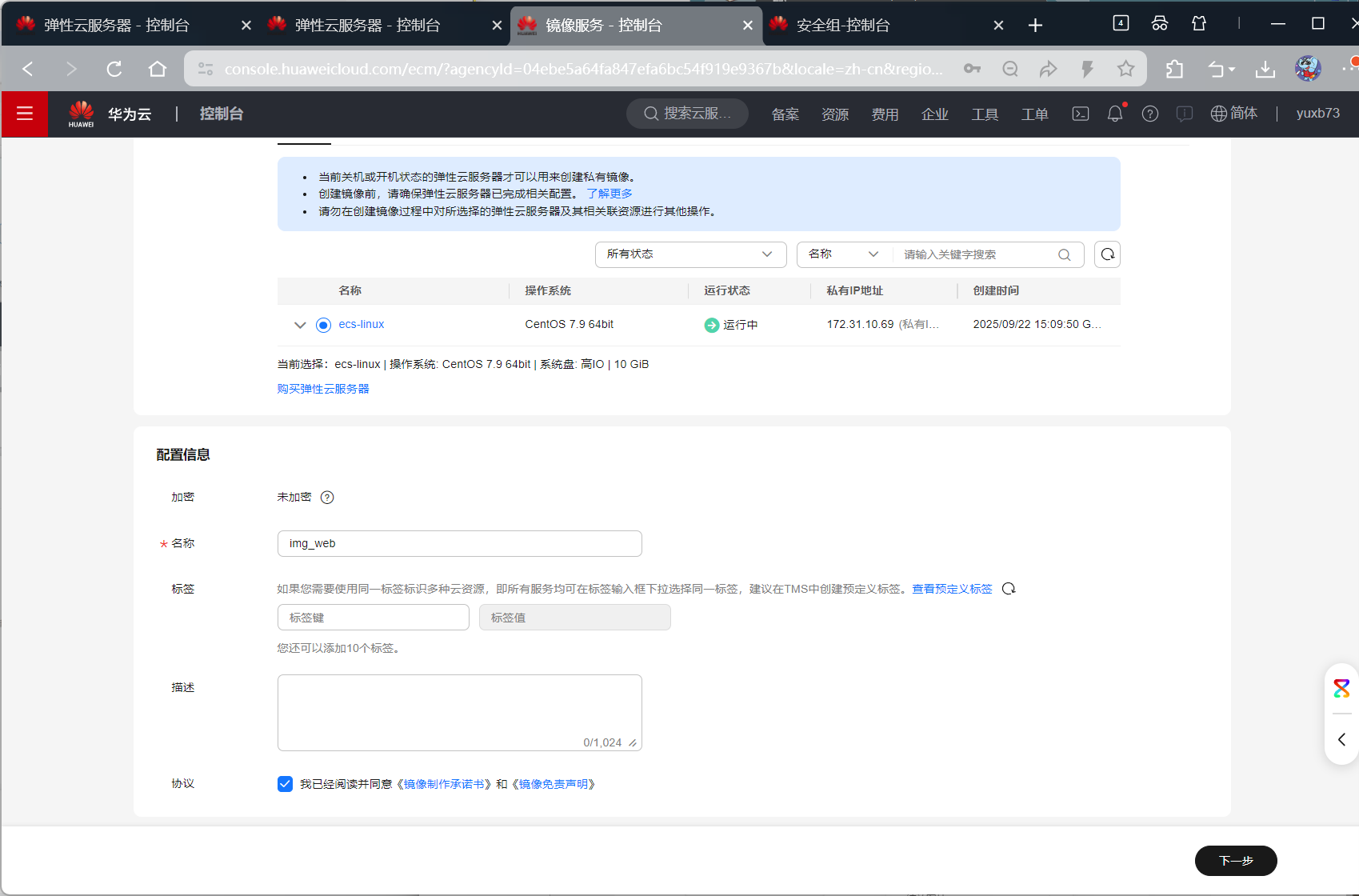Go to browser home page

pyautogui.click(x=158, y=69)
